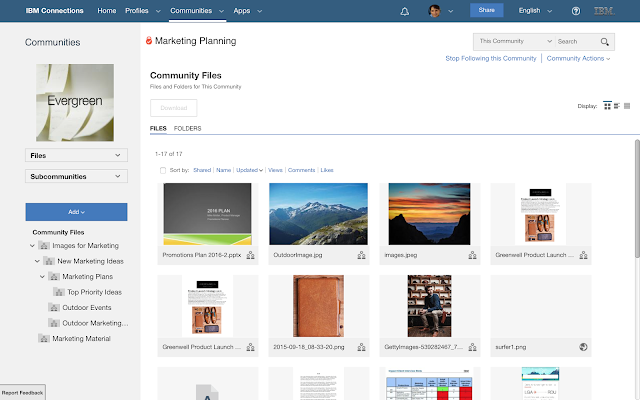Viewport: 640px width, 400px height.
Task: Click sharing icon on GettyImages file
Action: click(x=473, y=347)
